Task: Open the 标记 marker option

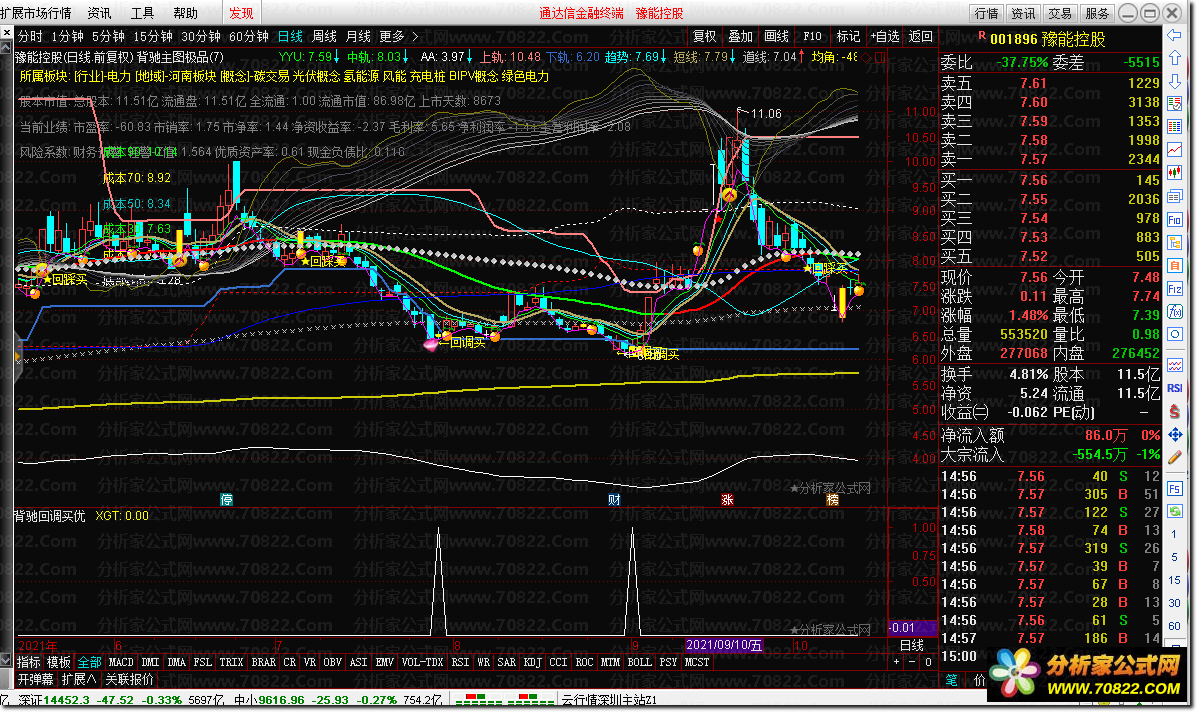Action: [848, 36]
